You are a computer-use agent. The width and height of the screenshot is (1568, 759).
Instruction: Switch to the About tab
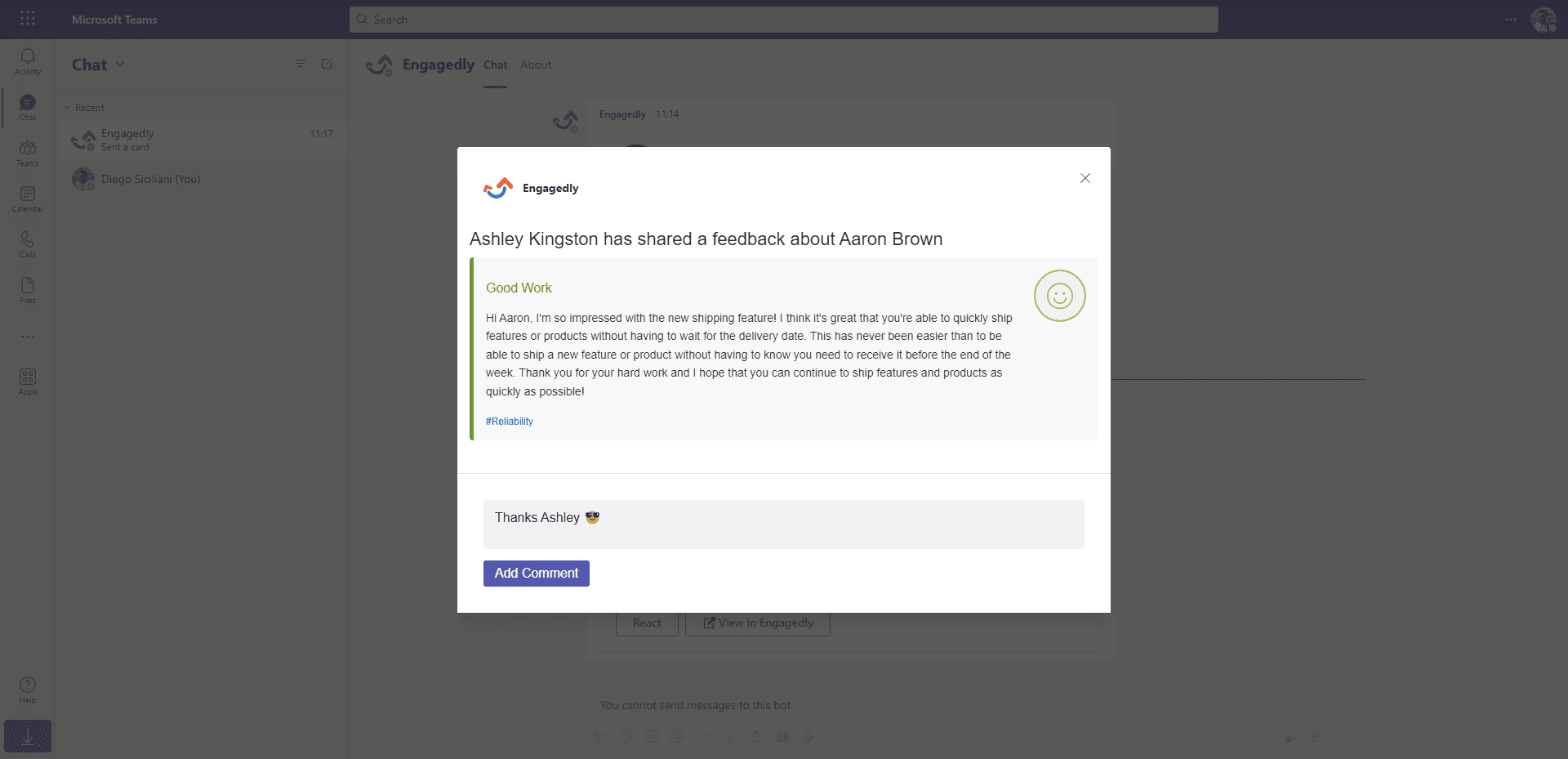coord(536,65)
